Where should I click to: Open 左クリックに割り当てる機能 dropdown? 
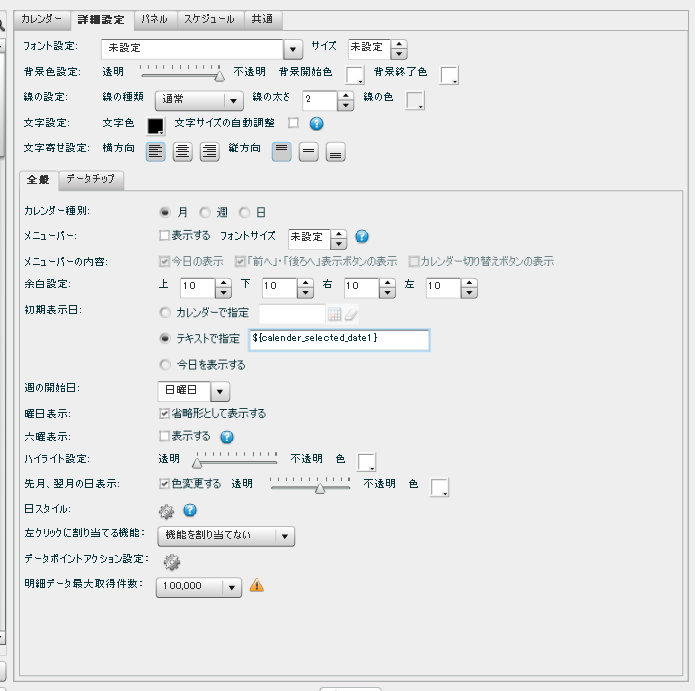[226, 536]
